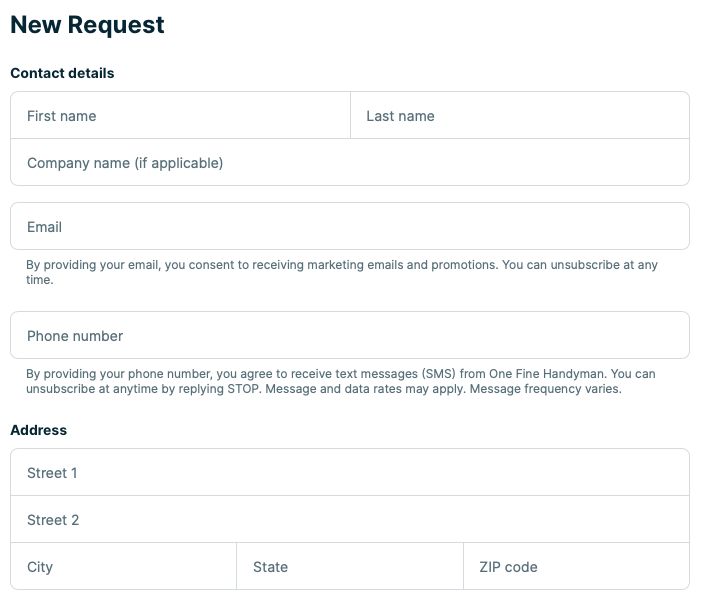The height and width of the screenshot is (604, 702).
Task: Click the First name input field
Action: tap(180, 116)
